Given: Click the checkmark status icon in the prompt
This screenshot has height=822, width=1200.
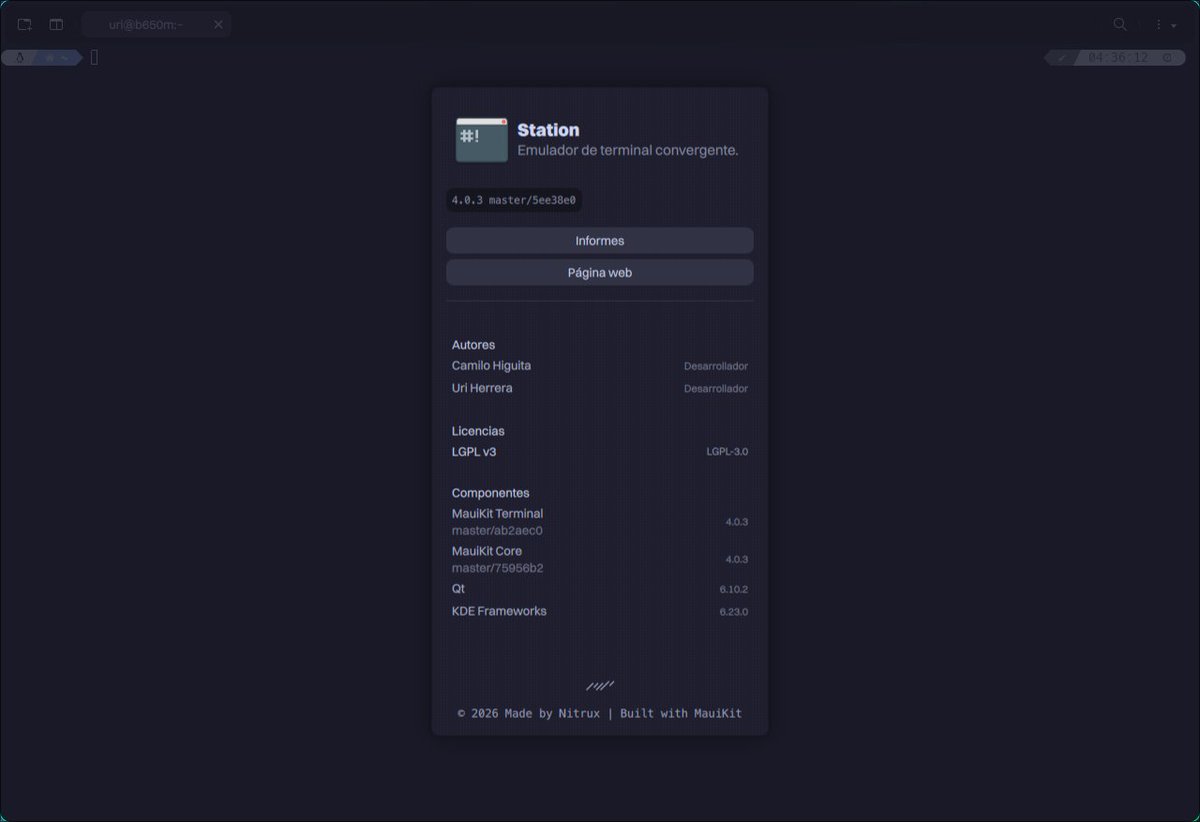Looking at the screenshot, I should (x=1062, y=58).
